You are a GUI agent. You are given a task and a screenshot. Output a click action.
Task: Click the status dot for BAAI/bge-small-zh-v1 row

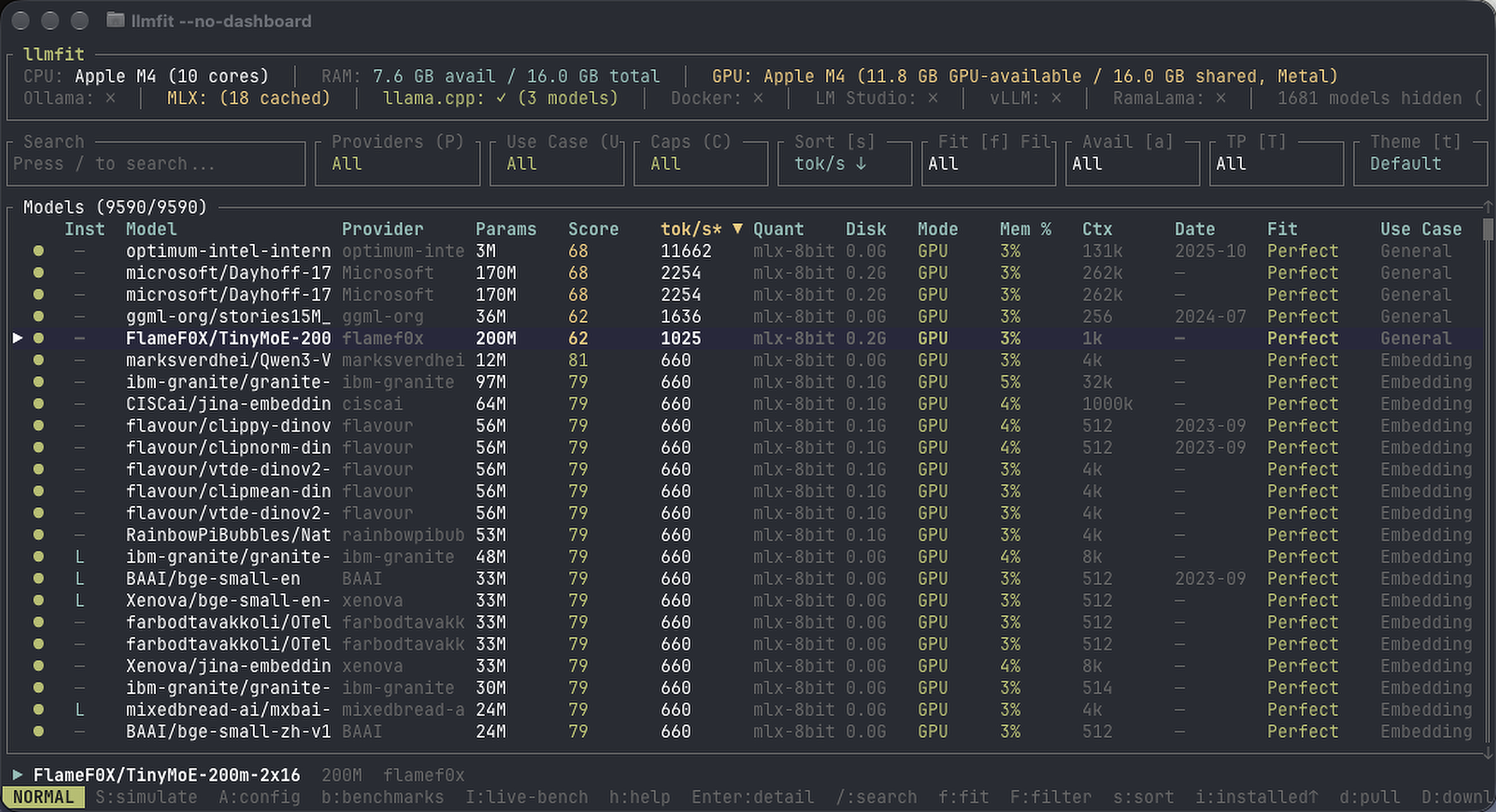[x=39, y=732]
